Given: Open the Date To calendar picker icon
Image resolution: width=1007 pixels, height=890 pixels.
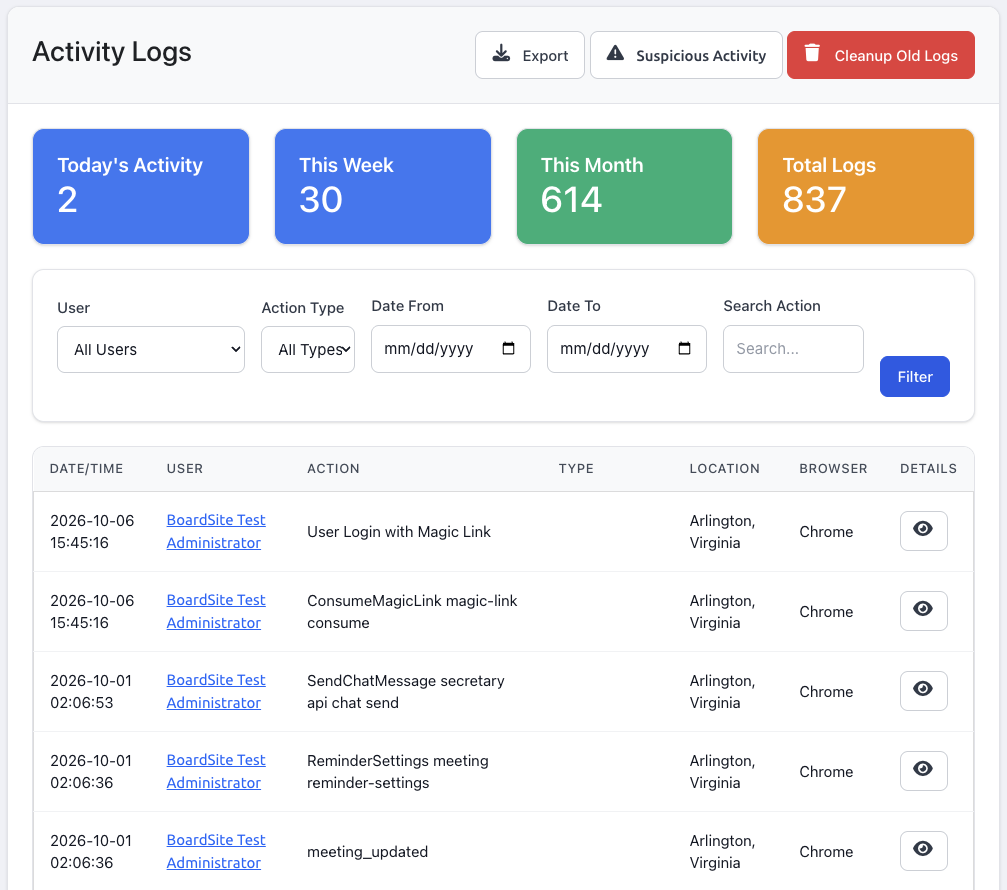Looking at the screenshot, I should point(685,348).
